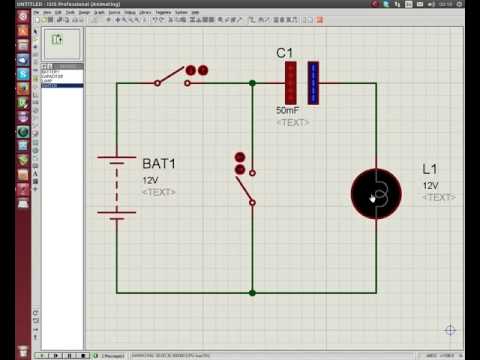This screenshot has width=480, height=360.
Task: Step the simulation one frame
Action: click(x=56, y=356)
